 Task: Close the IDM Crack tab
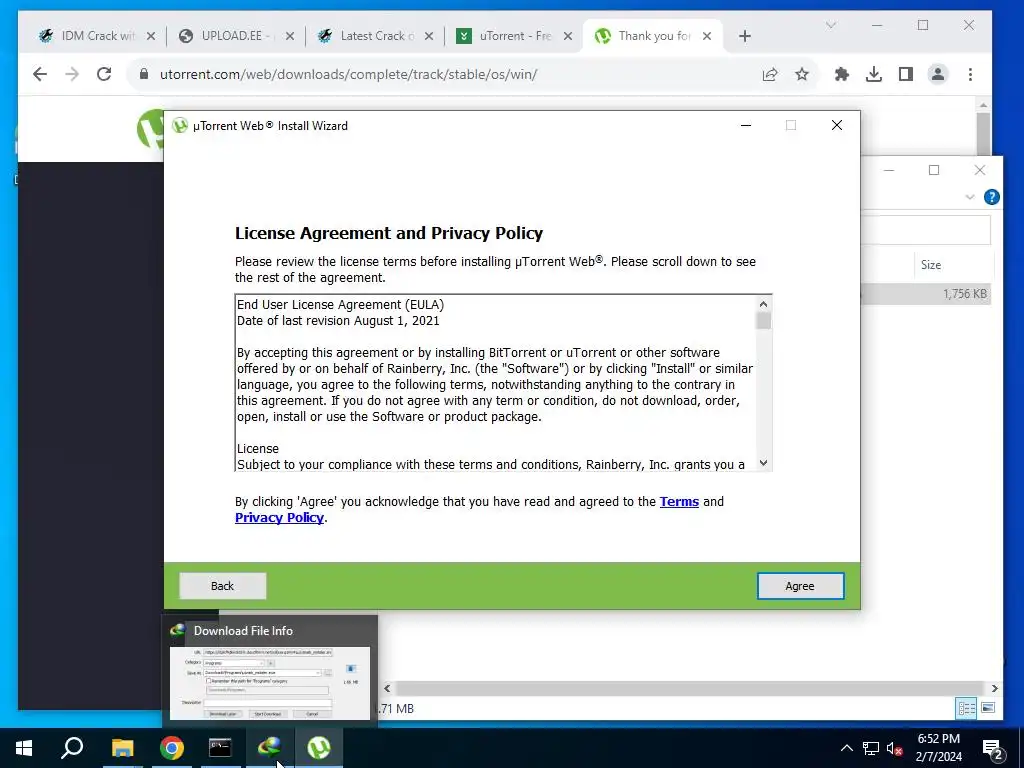pyautogui.click(x=151, y=36)
